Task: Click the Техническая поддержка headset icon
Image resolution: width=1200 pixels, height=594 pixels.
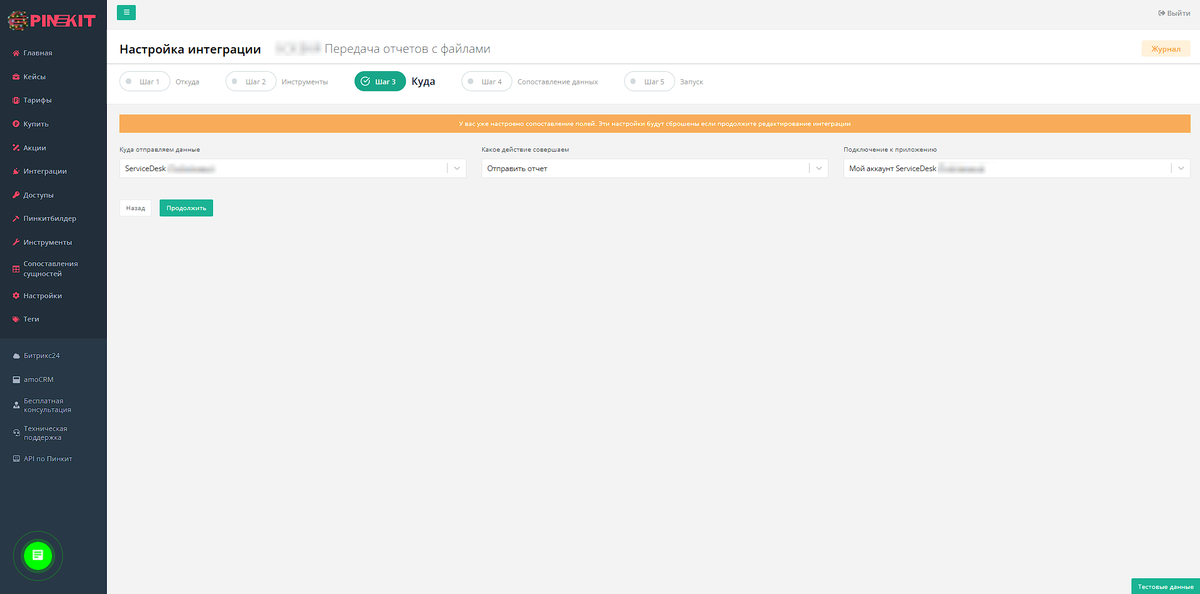Action: (x=15, y=433)
